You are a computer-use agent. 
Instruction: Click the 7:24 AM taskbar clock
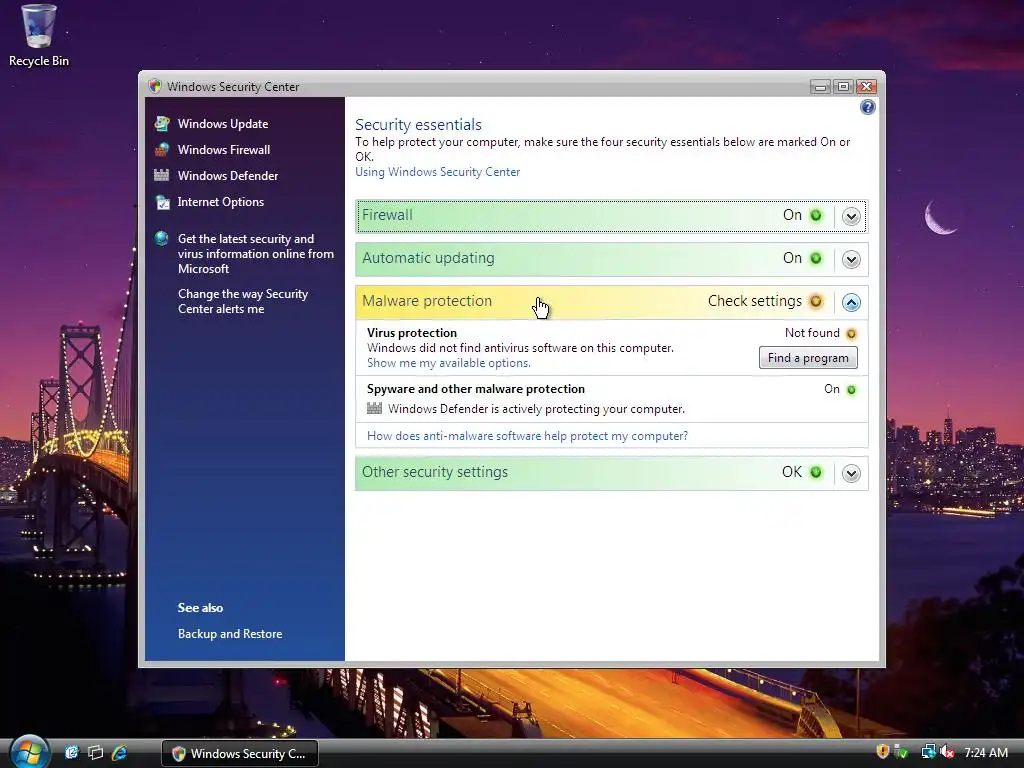[x=985, y=753]
